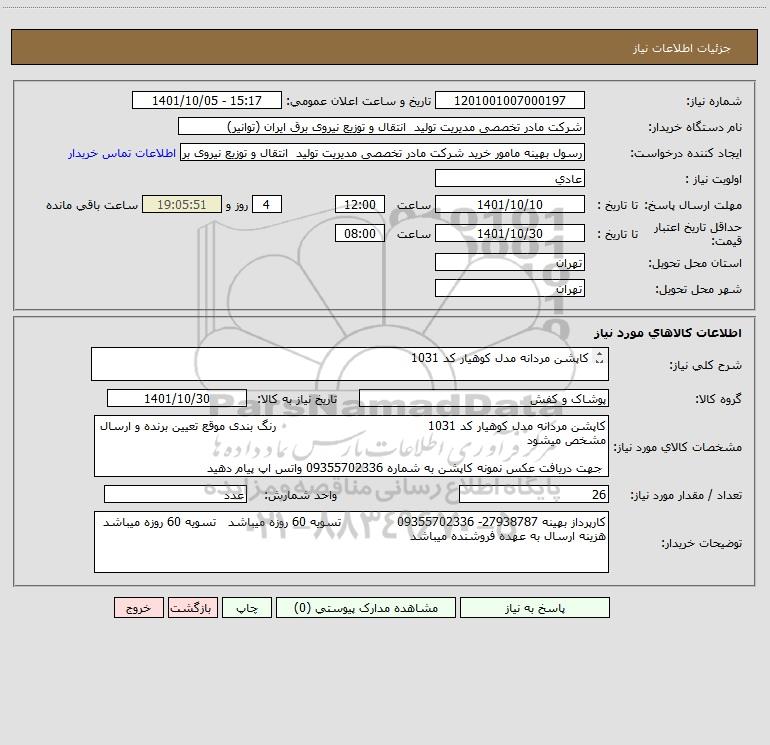Viewport: 770px width, 745px height.
Task: Click the validity time field 08:00
Action: (x=359, y=233)
